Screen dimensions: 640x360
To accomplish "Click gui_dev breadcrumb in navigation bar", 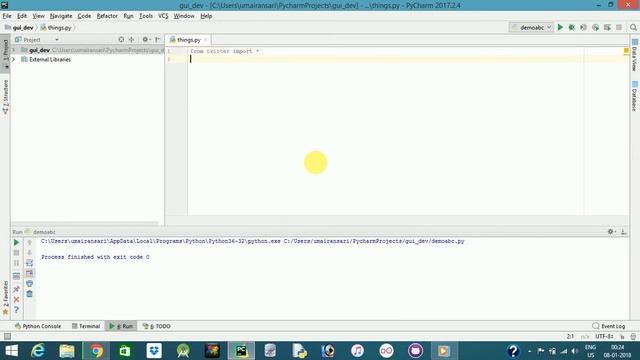I will coord(19,28).
